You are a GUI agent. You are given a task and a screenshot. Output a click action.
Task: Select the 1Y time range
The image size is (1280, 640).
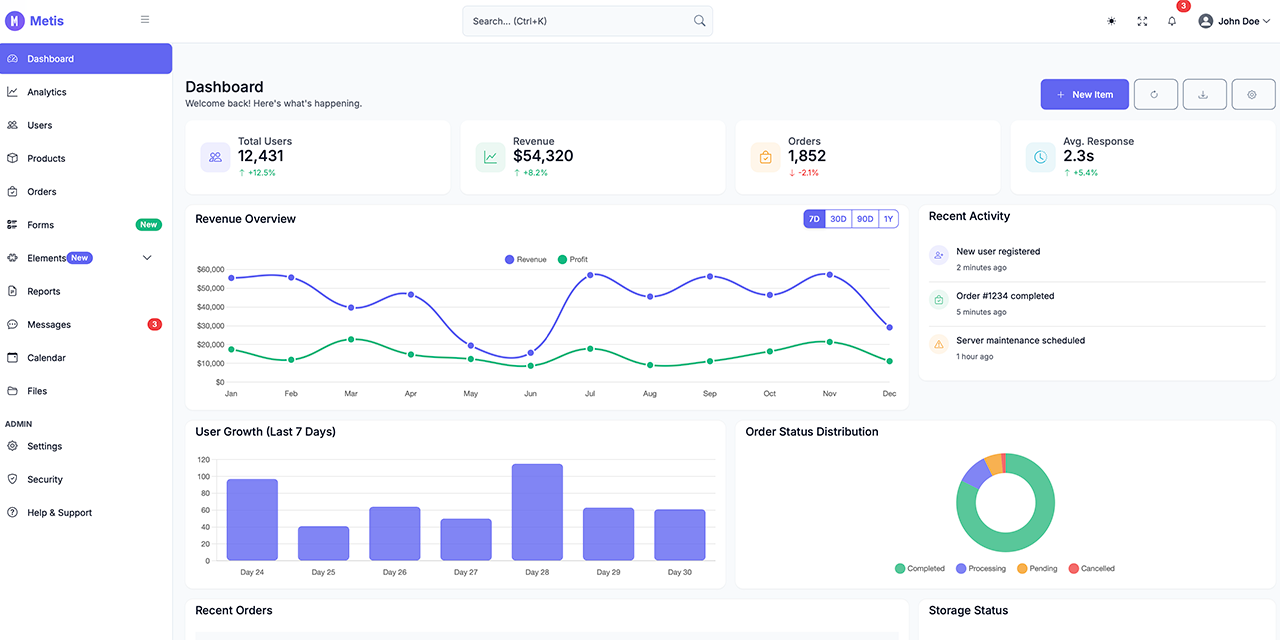click(888, 219)
